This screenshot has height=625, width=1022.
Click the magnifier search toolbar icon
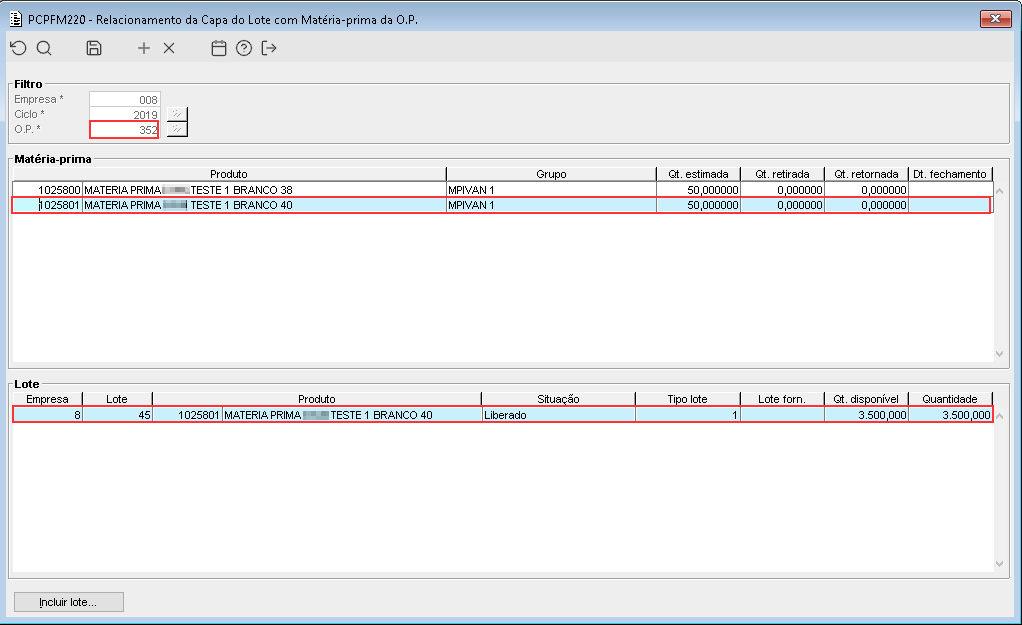(44, 48)
